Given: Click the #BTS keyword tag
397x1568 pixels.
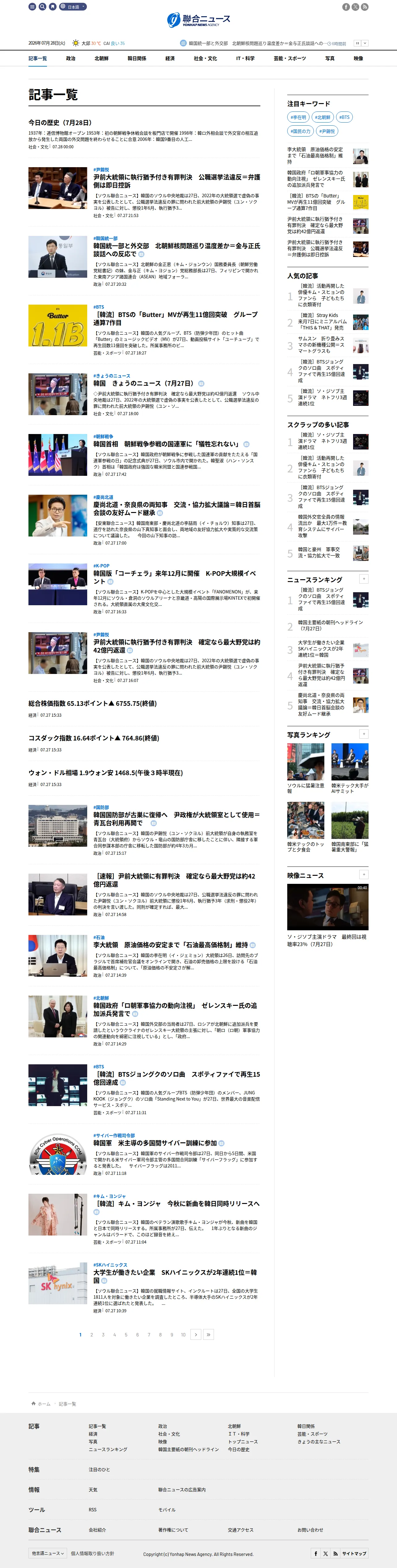Looking at the screenshot, I should (x=344, y=117).
